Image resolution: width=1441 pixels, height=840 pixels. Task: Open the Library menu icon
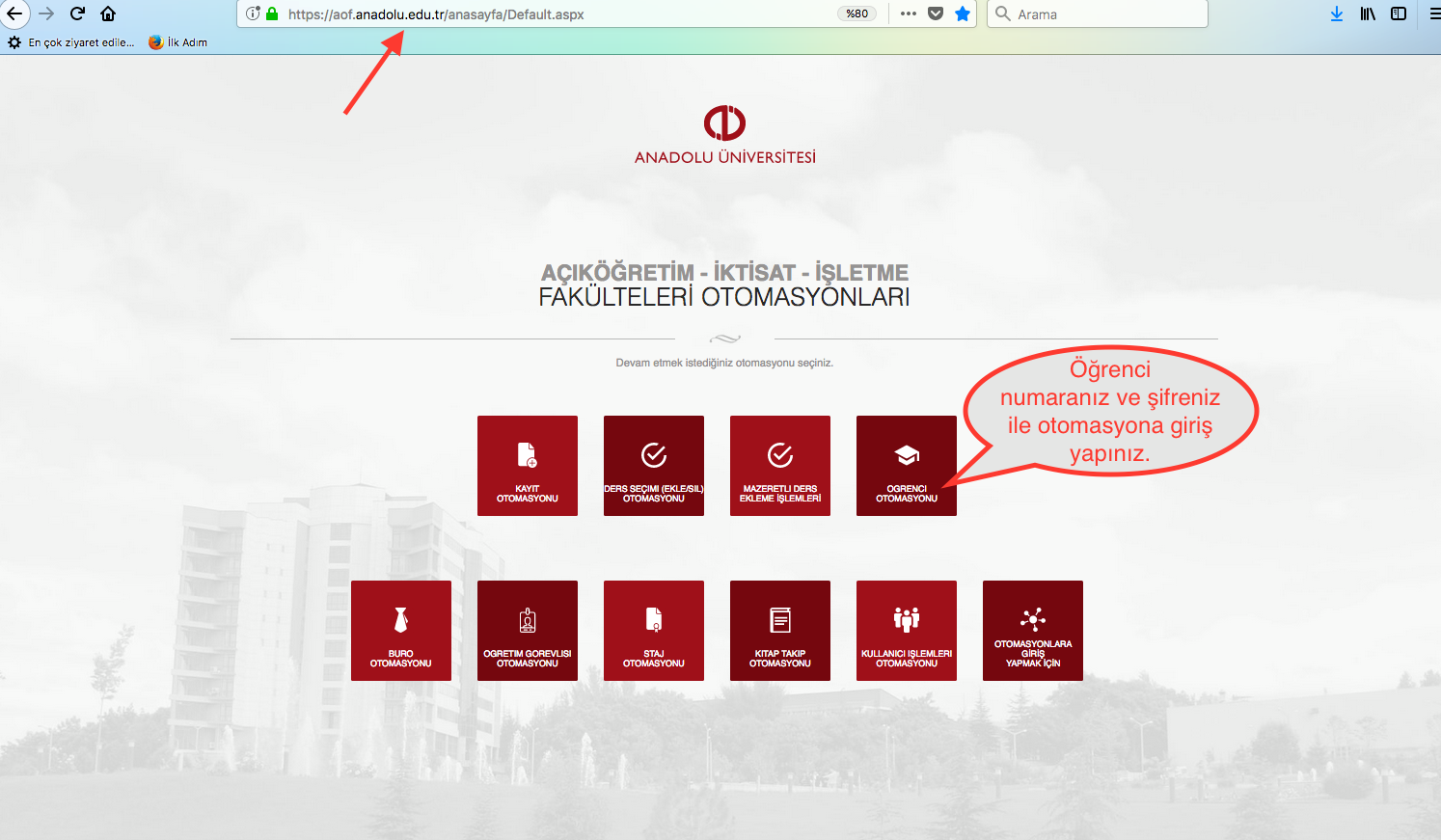click(x=1368, y=14)
